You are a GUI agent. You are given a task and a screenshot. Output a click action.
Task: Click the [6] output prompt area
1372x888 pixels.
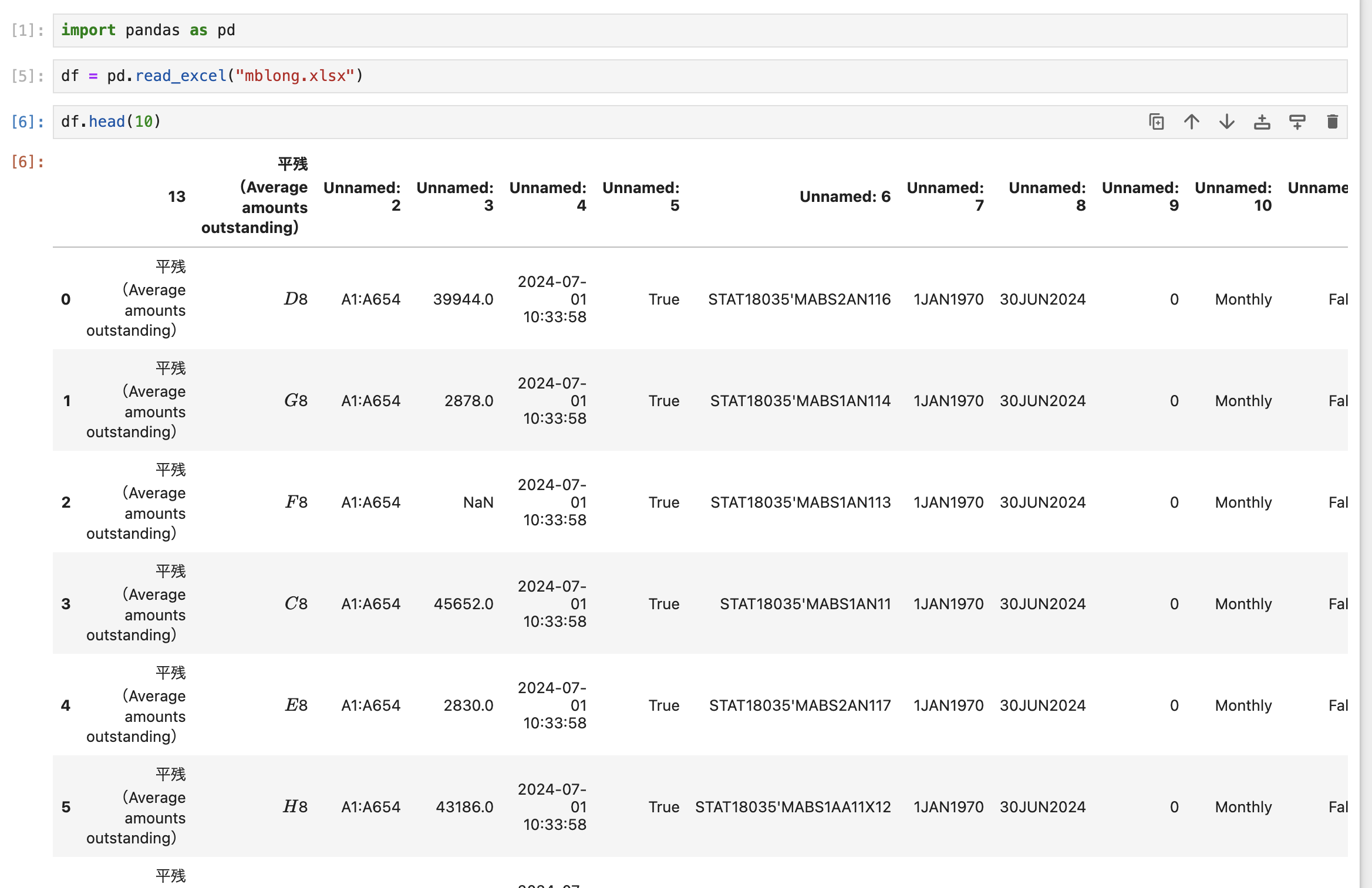(x=28, y=162)
